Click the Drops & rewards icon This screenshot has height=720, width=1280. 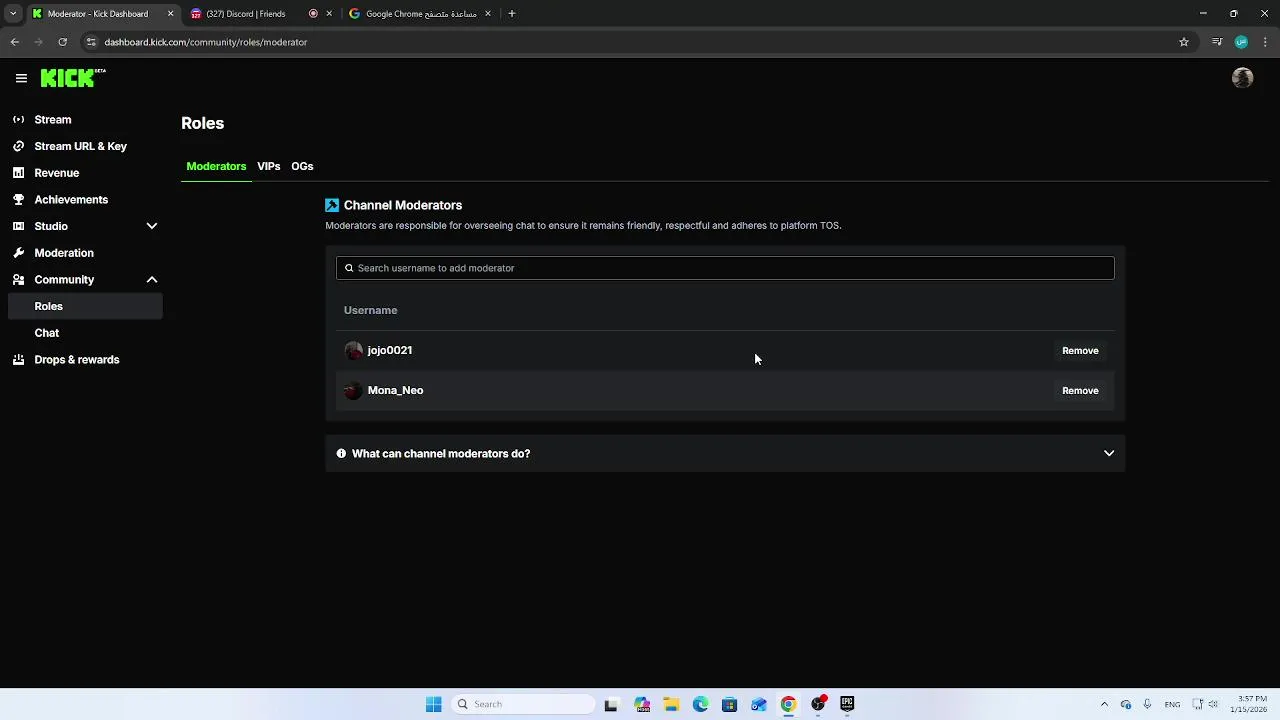[x=18, y=359]
